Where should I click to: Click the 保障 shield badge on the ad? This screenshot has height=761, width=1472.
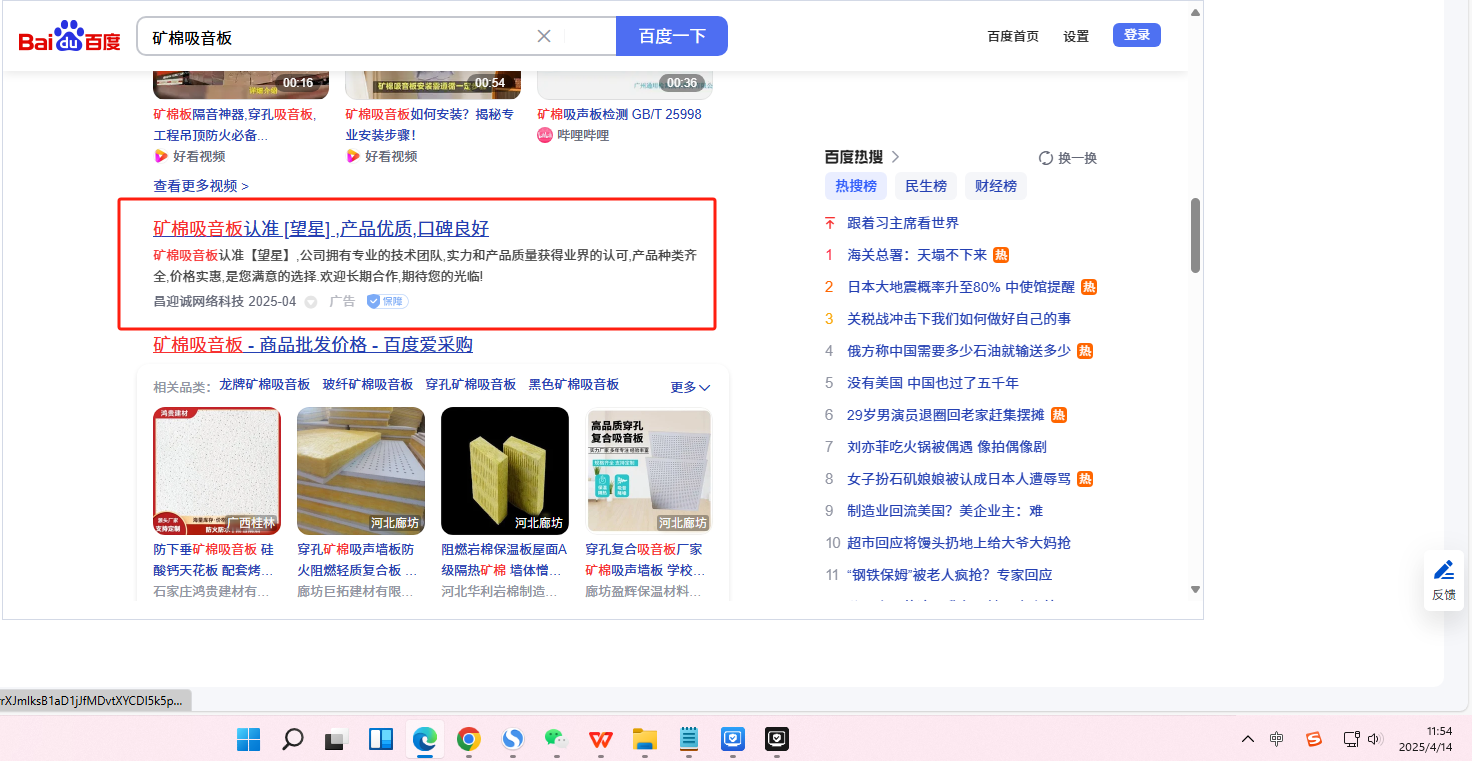click(387, 301)
